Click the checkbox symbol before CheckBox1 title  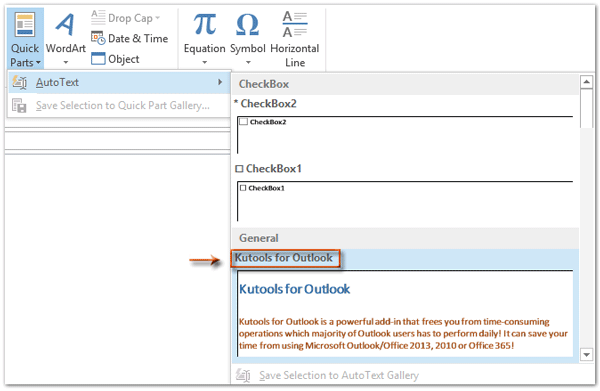click(x=240, y=169)
